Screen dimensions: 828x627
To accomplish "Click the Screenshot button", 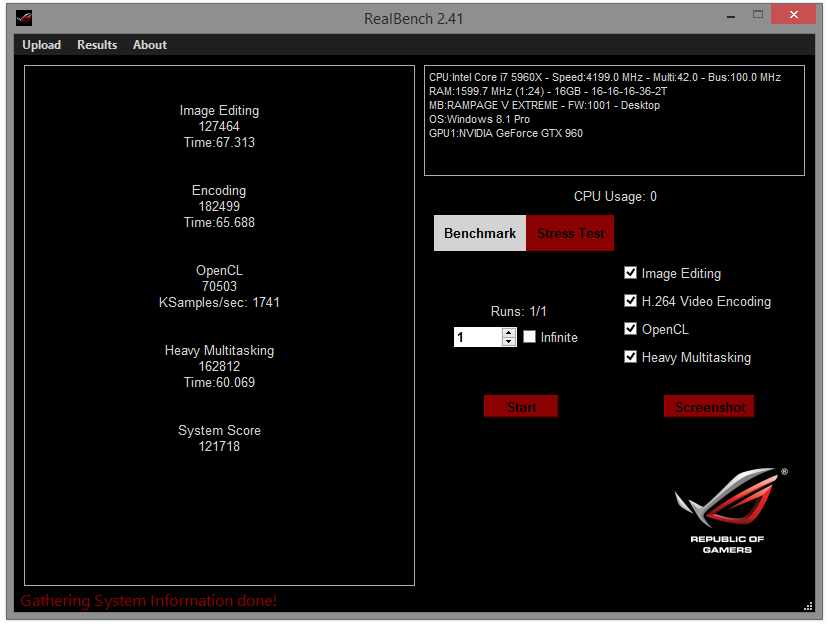I will point(709,407).
